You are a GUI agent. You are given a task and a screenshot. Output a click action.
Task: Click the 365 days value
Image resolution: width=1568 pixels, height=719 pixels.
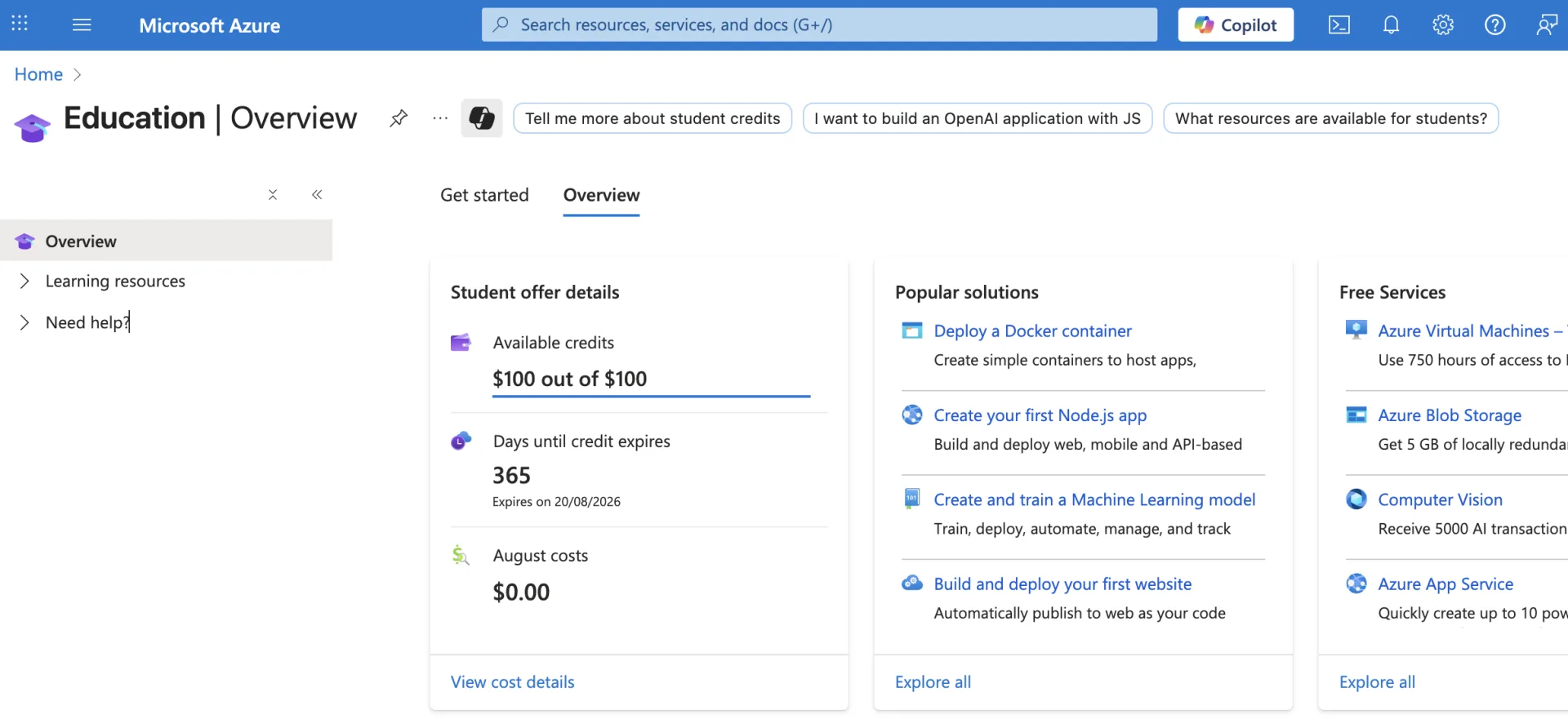tap(511, 475)
